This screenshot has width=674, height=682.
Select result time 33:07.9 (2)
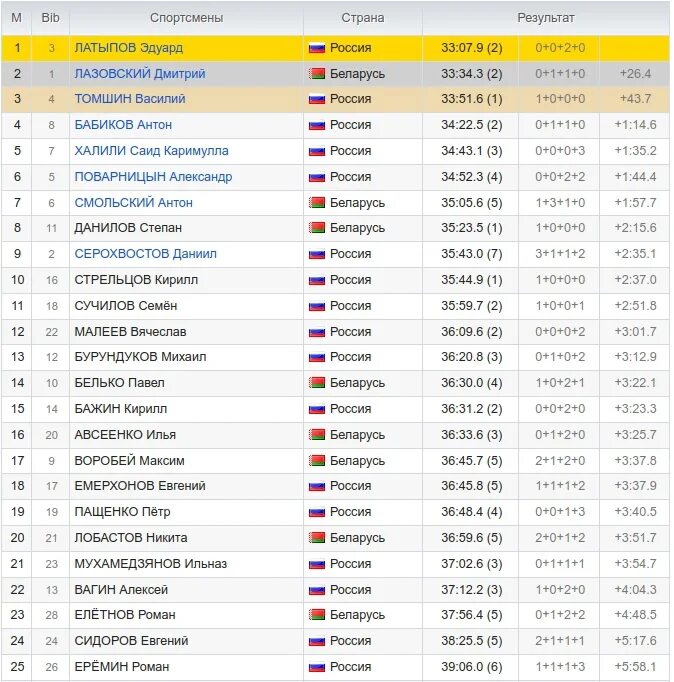click(x=471, y=48)
